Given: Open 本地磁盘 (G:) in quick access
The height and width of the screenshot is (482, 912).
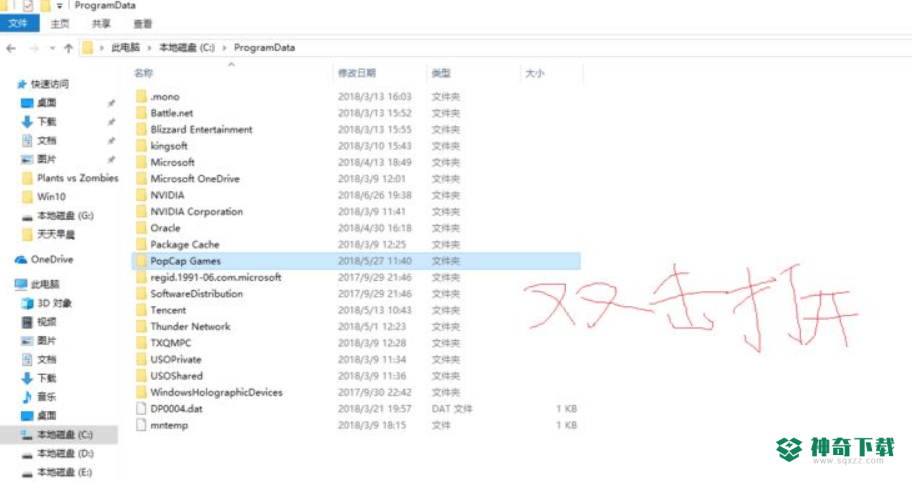Looking at the screenshot, I should pyautogui.click(x=65, y=216).
